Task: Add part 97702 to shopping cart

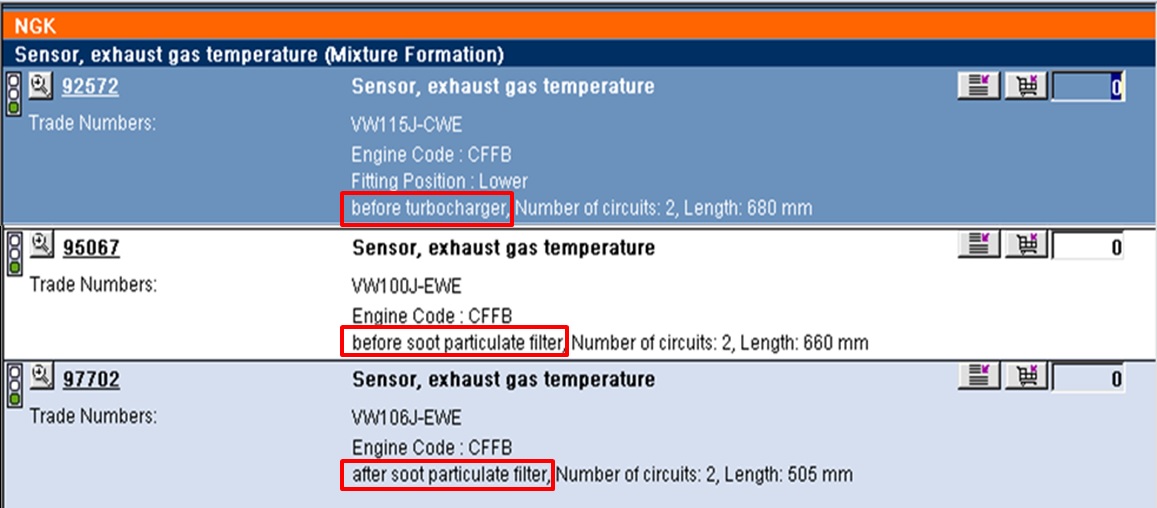Action: point(1025,378)
